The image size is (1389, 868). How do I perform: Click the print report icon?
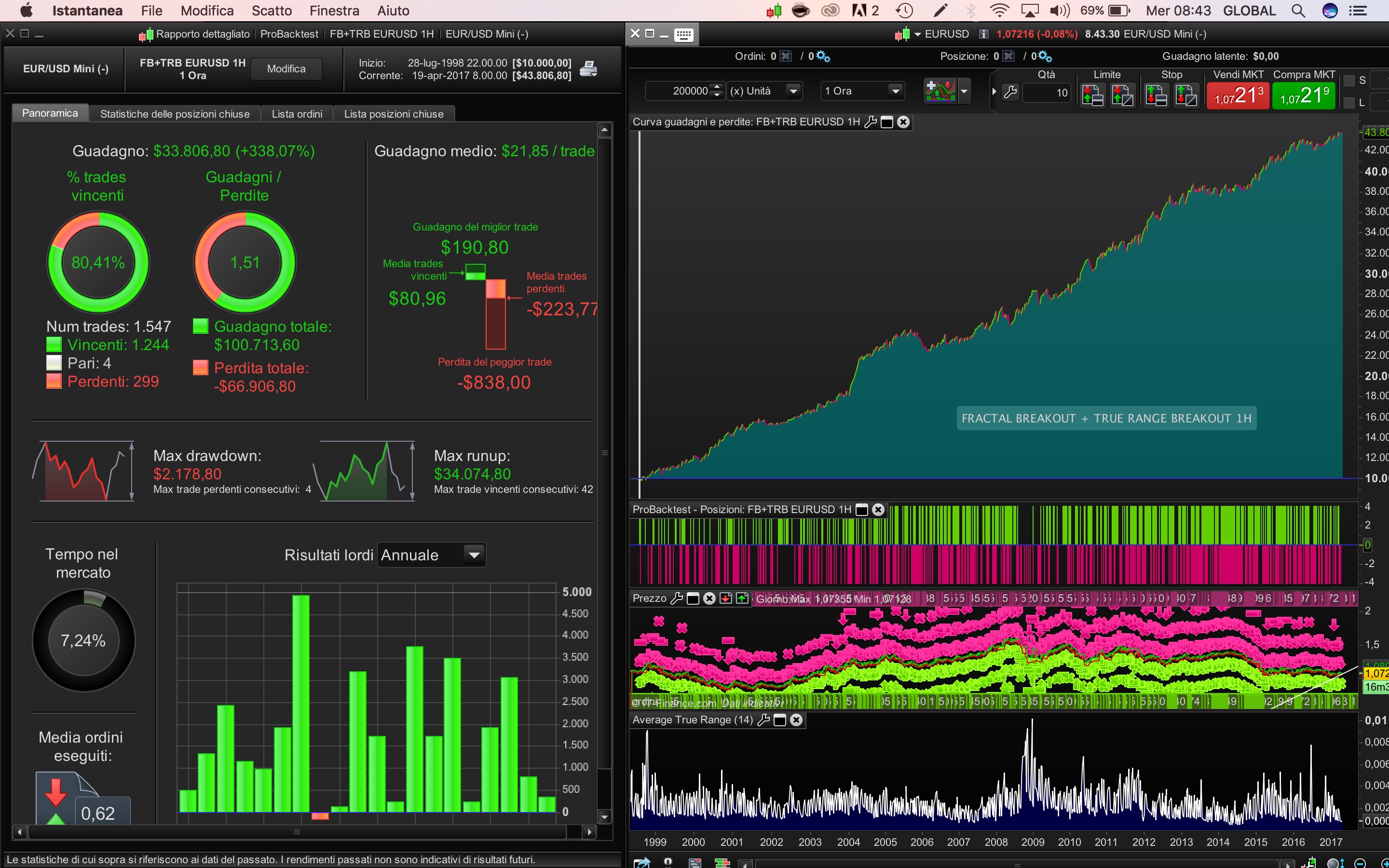(x=588, y=69)
